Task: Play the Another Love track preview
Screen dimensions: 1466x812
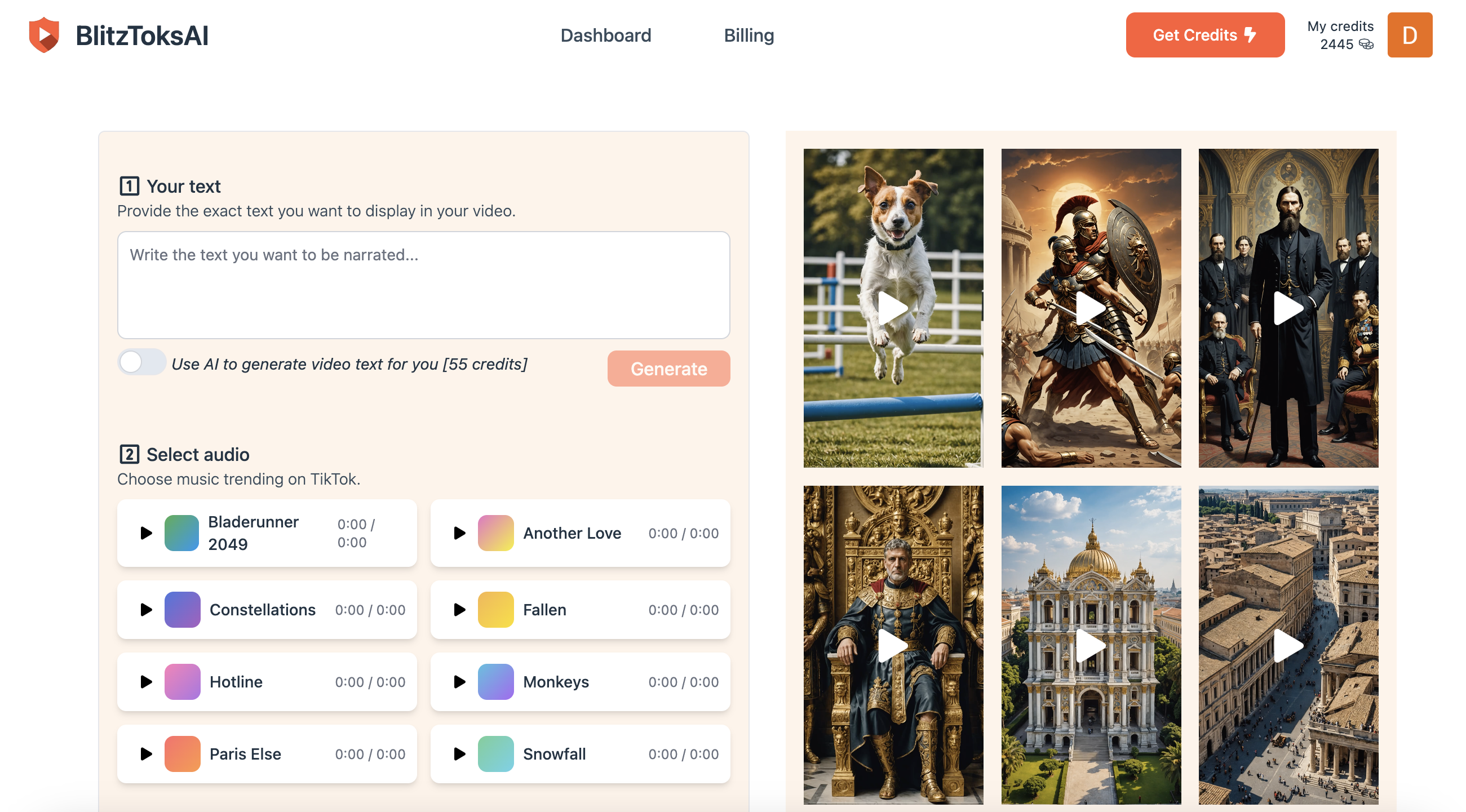Action: pos(459,533)
